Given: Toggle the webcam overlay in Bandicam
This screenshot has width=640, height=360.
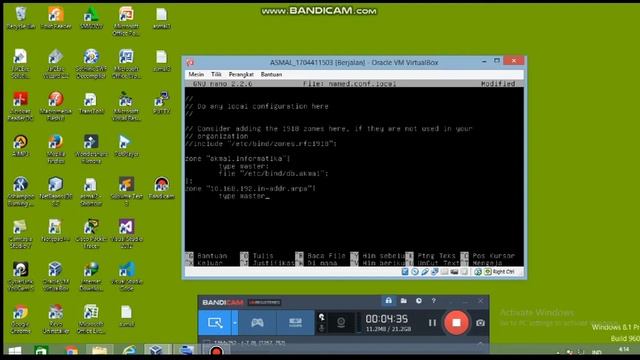Looking at the screenshot, I should [341, 322].
